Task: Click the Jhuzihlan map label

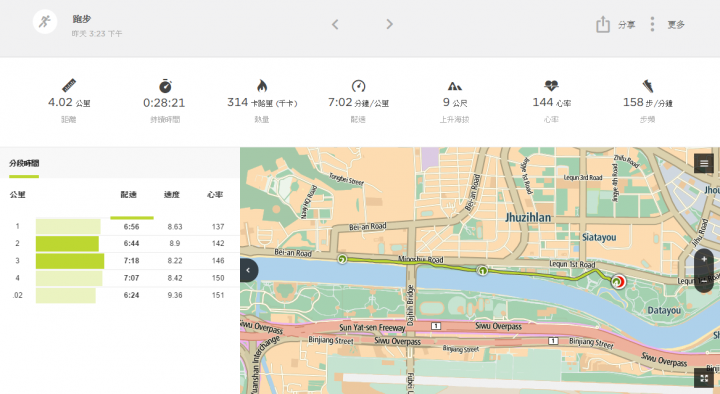Action: (x=528, y=217)
